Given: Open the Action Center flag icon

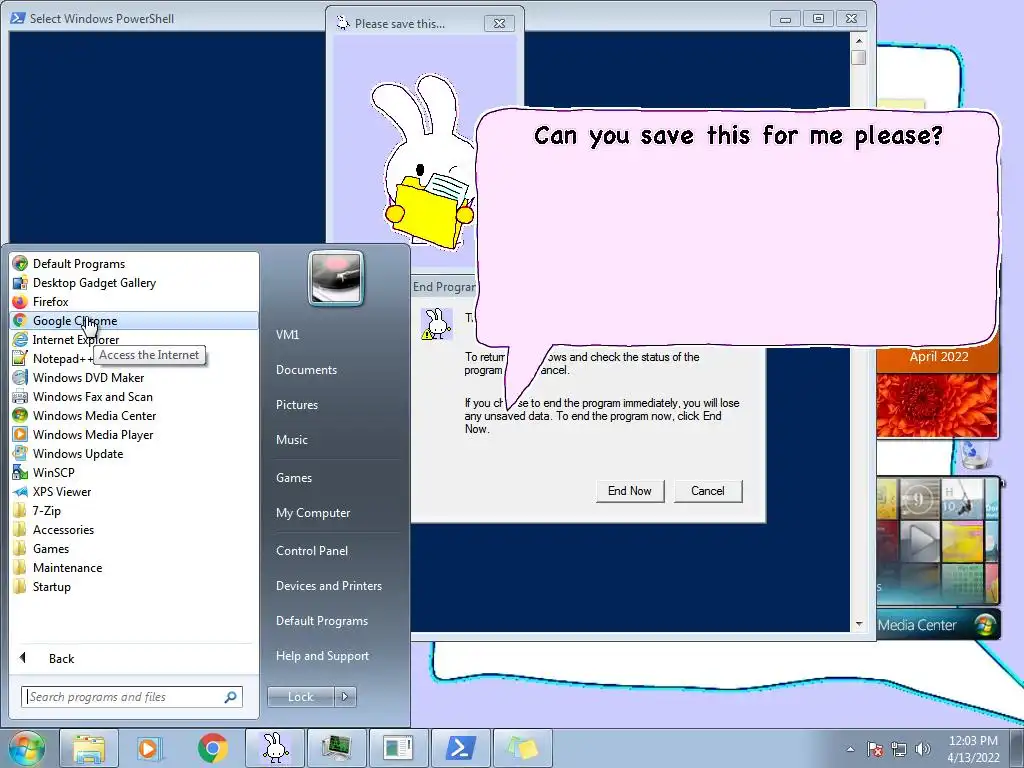Looking at the screenshot, I should [875, 749].
